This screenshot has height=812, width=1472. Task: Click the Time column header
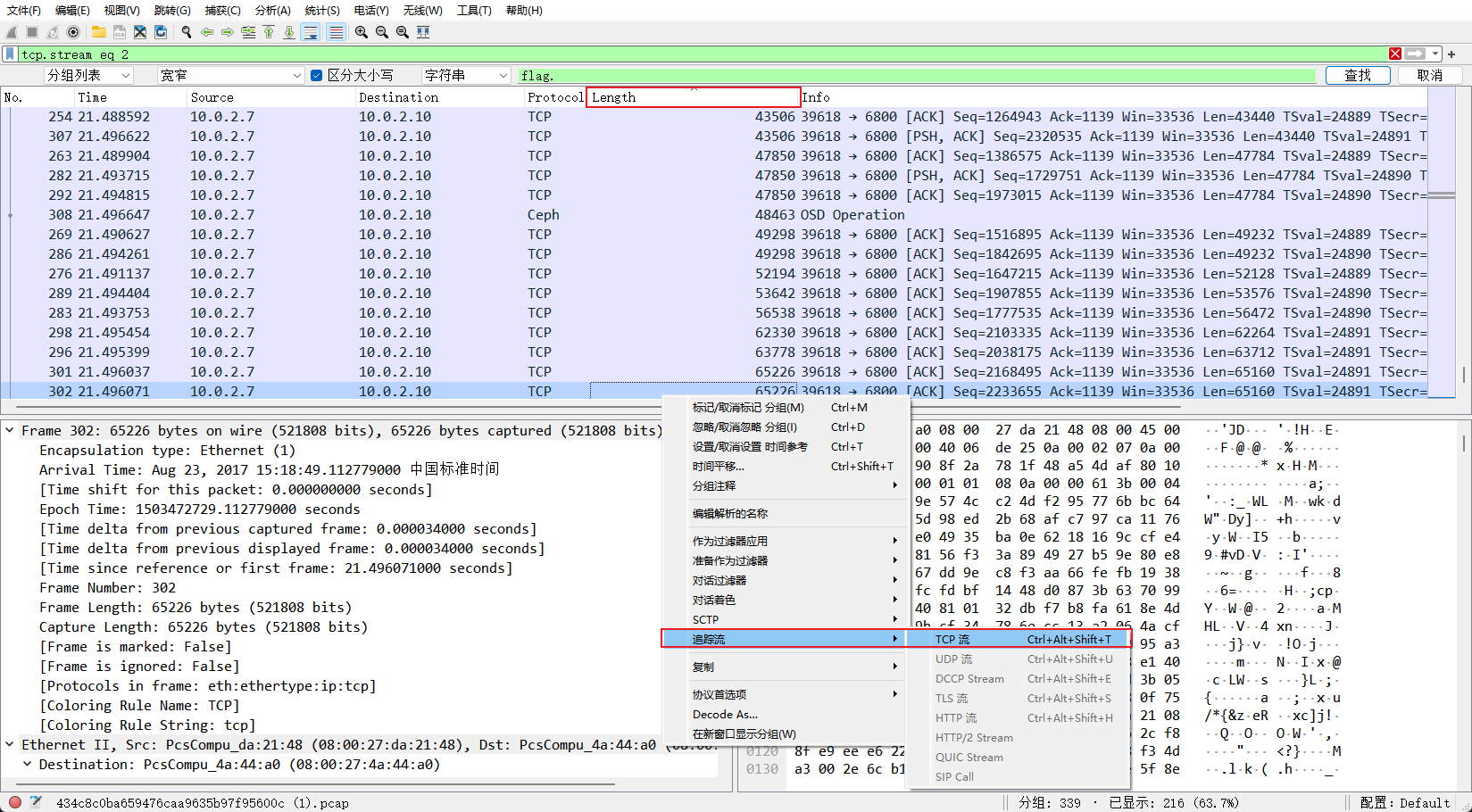[130, 97]
